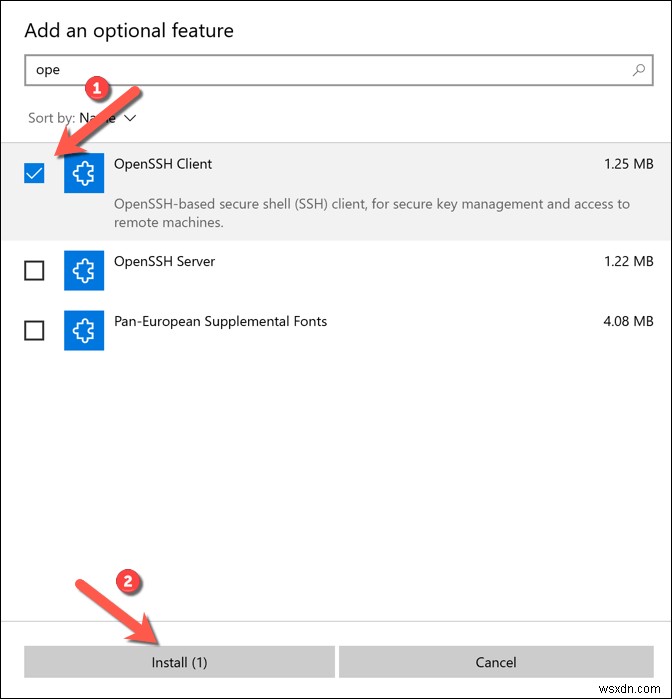Tick the Pan-European Supplemental Fonts checkbox

(x=34, y=330)
